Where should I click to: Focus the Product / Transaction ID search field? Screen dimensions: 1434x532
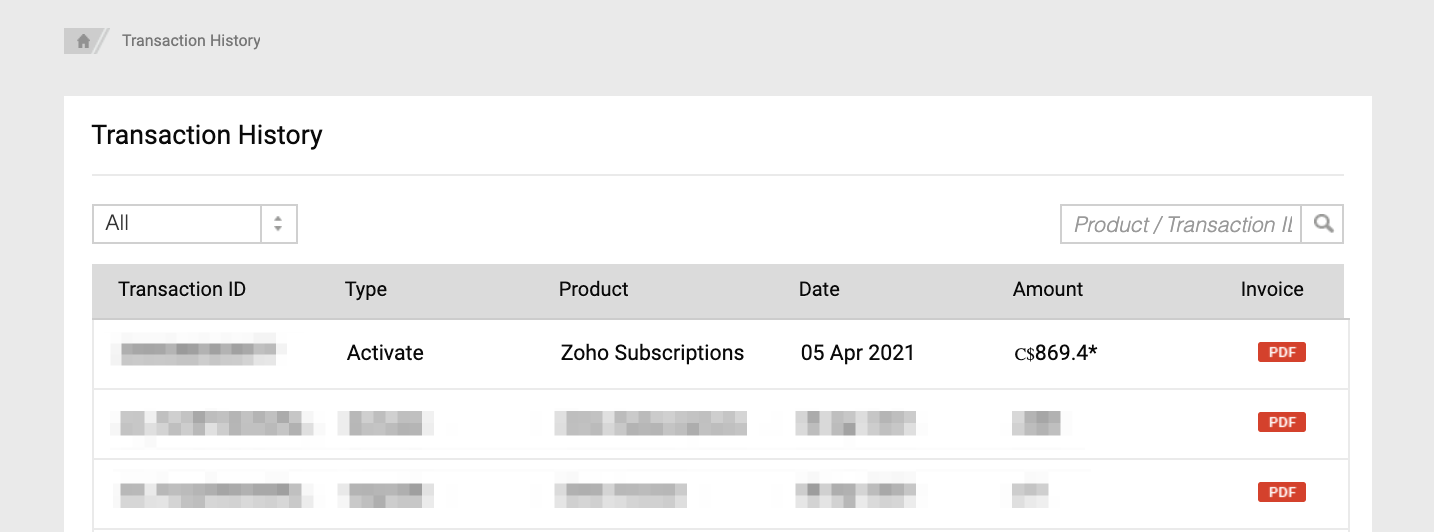1181,224
